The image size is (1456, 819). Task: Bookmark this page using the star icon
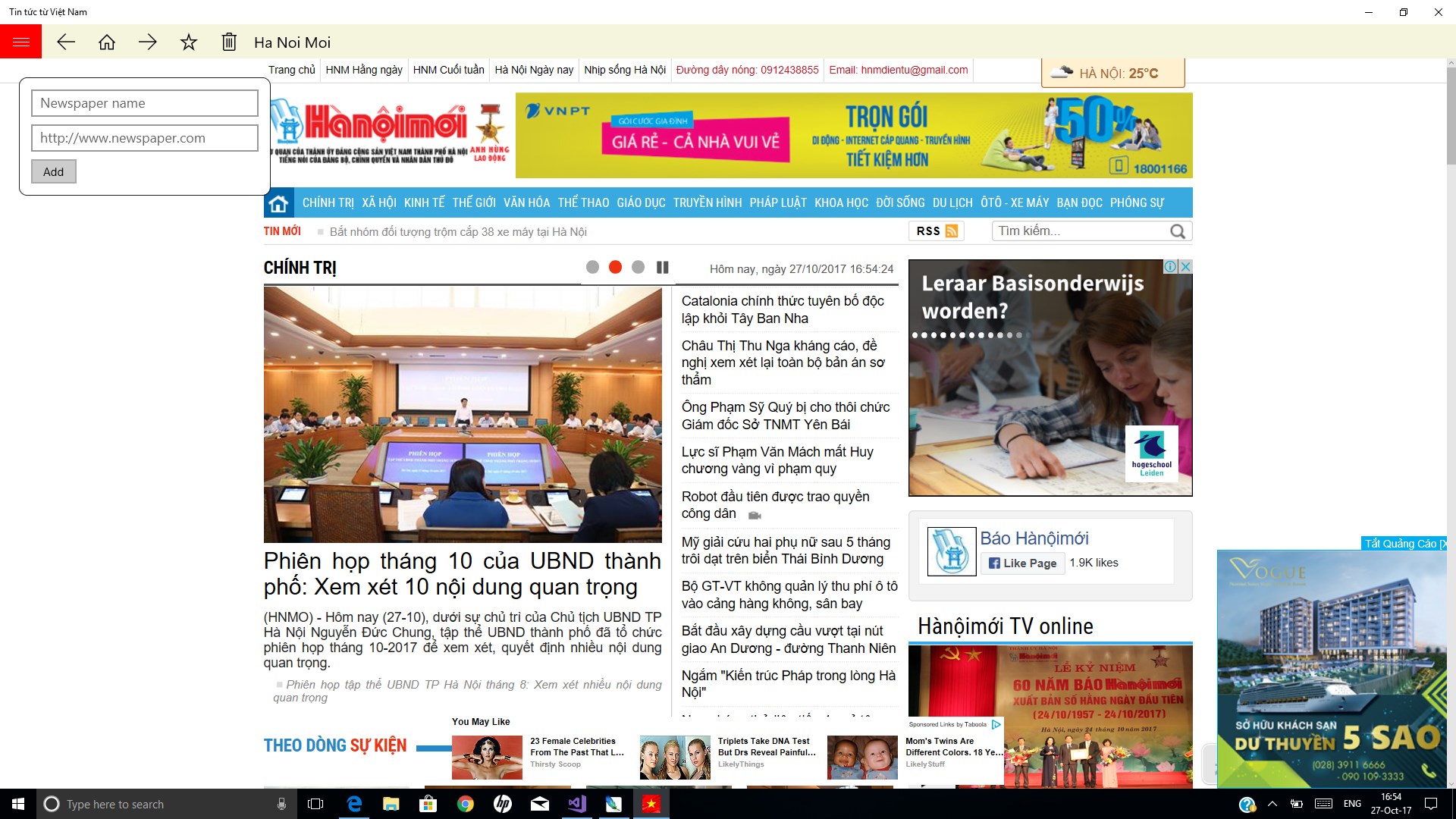[187, 42]
